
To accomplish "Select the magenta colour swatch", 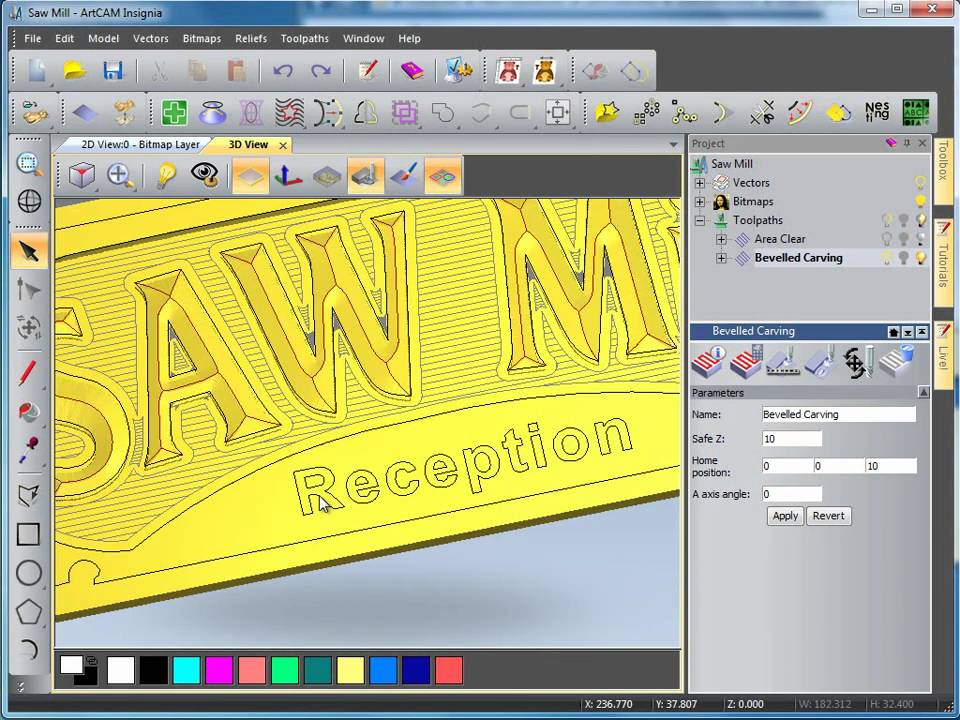I will (219, 670).
